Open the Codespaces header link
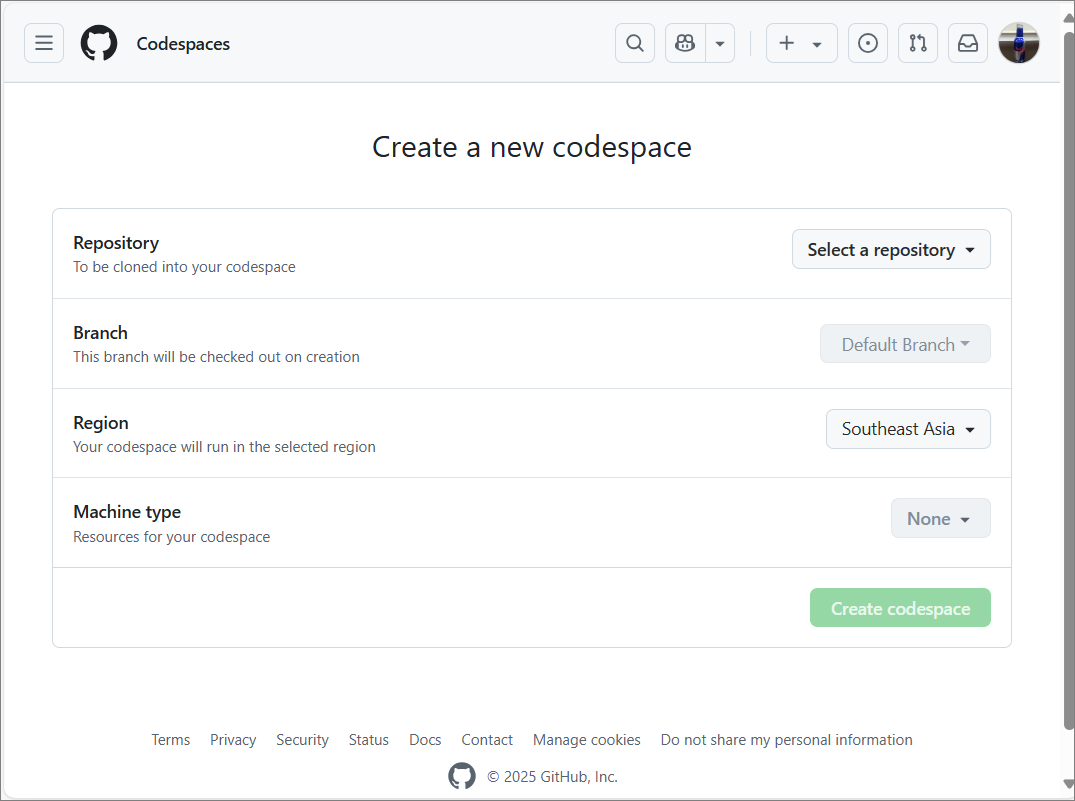The image size is (1075, 801). point(183,43)
